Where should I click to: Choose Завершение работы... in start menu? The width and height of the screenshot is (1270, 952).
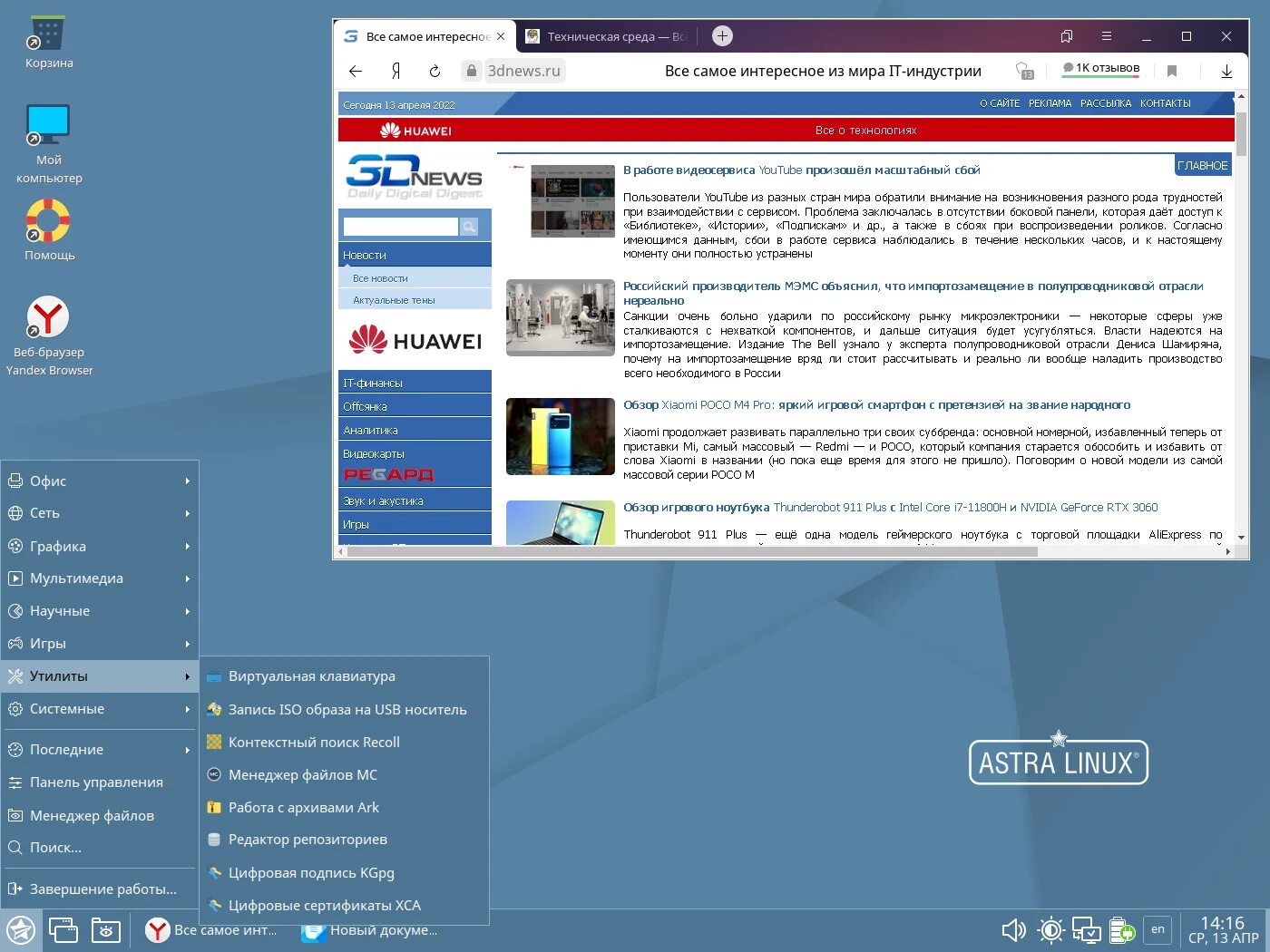[x=100, y=889]
